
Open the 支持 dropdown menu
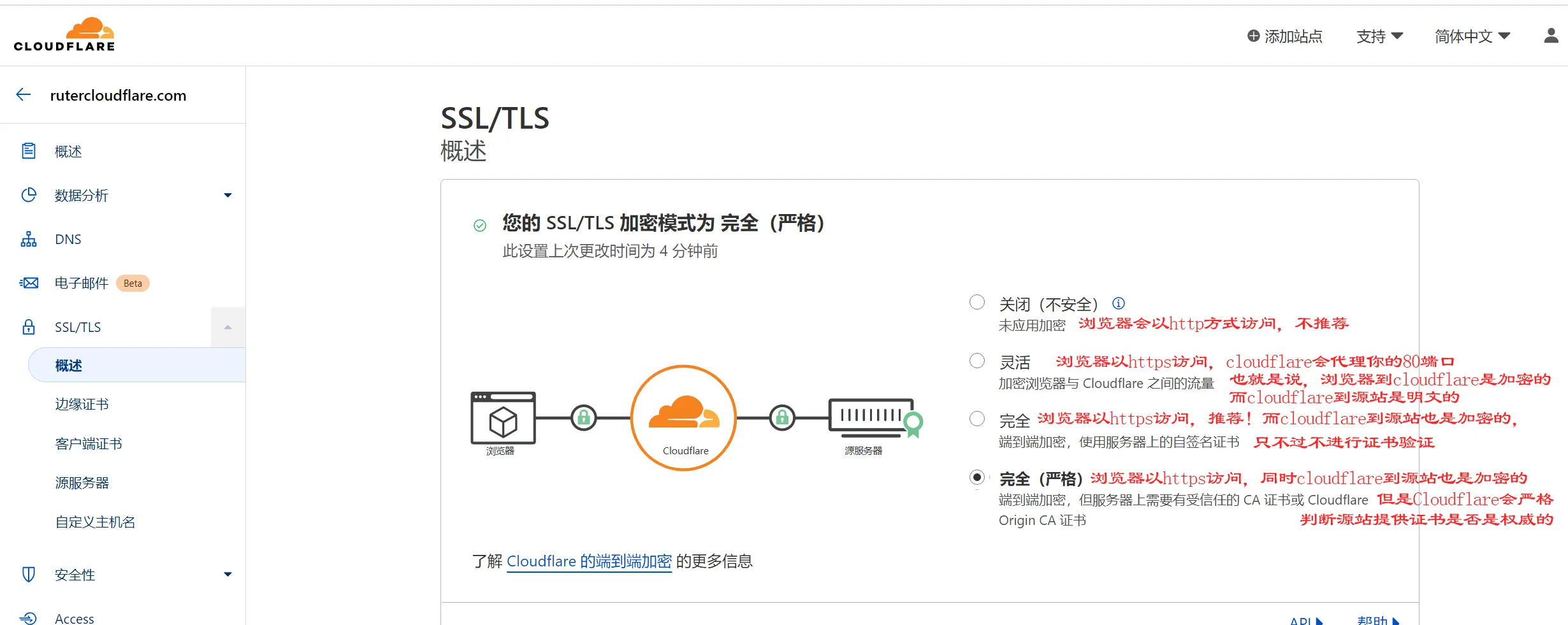click(x=1380, y=36)
